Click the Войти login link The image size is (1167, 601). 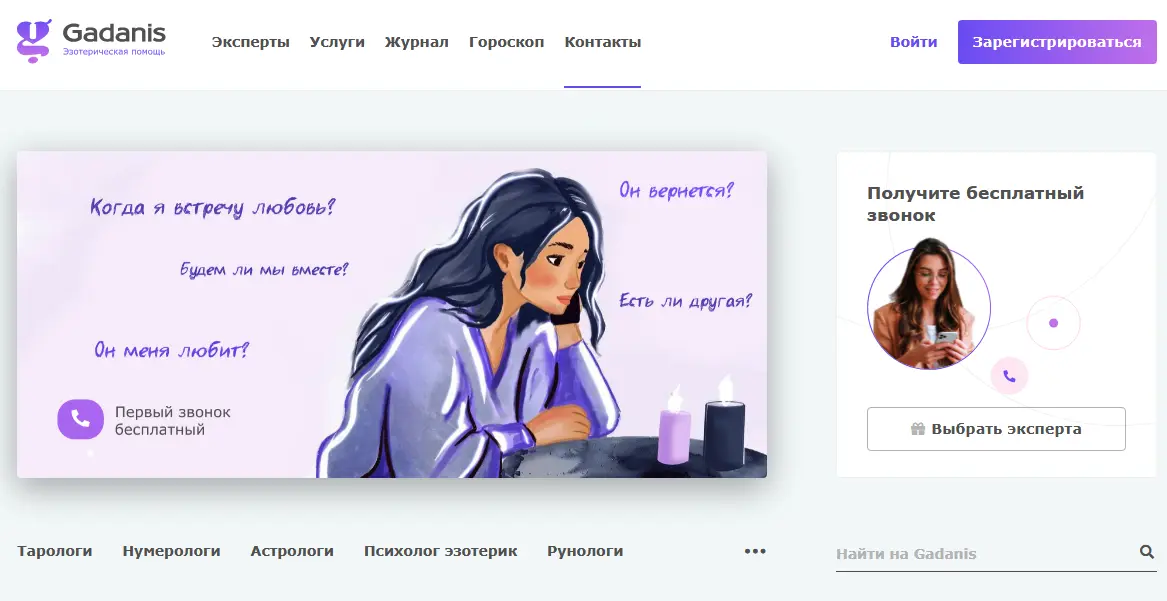[913, 42]
